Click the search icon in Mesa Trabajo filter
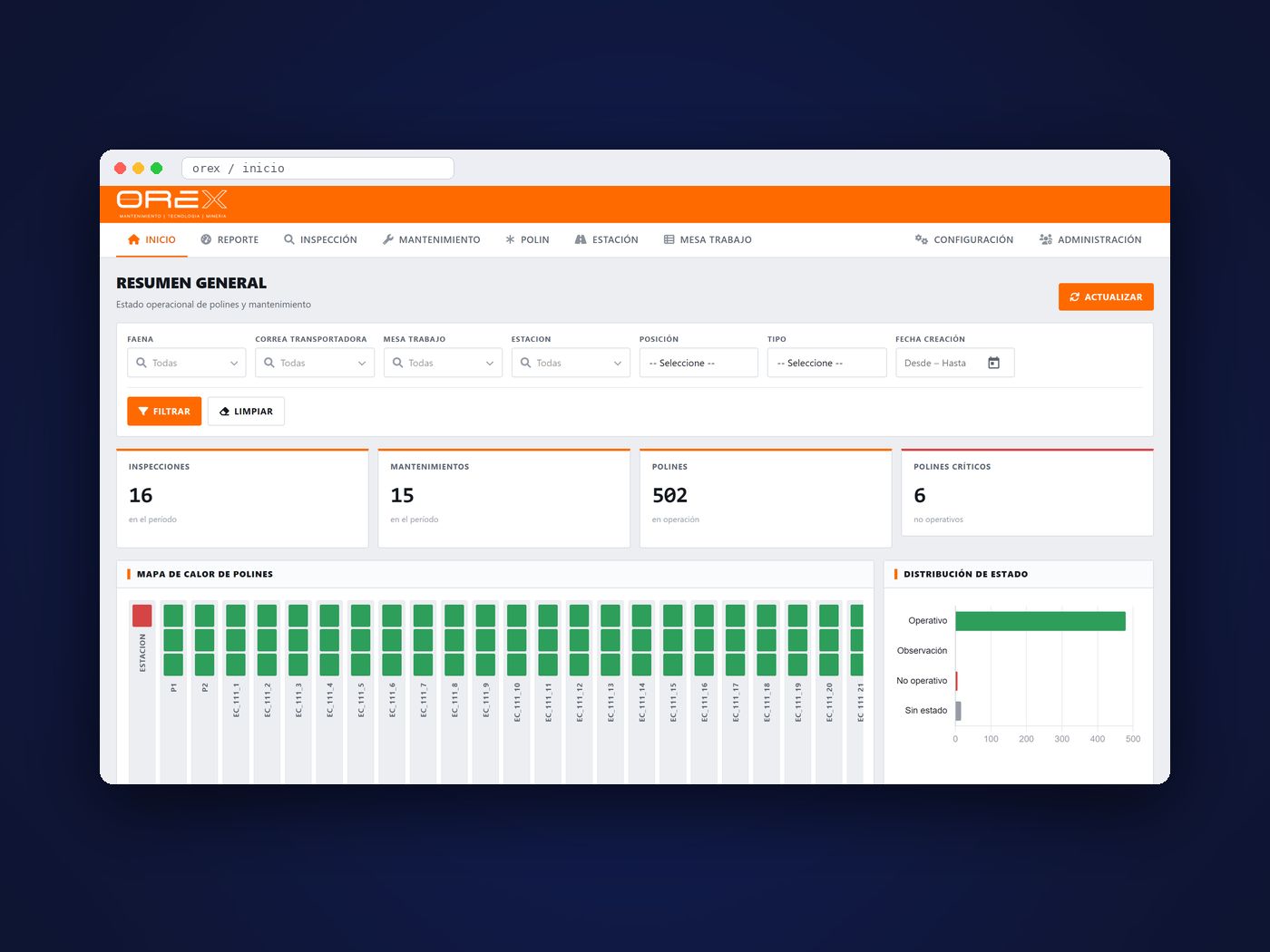Image resolution: width=1270 pixels, height=952 pixels. (397, 363)
